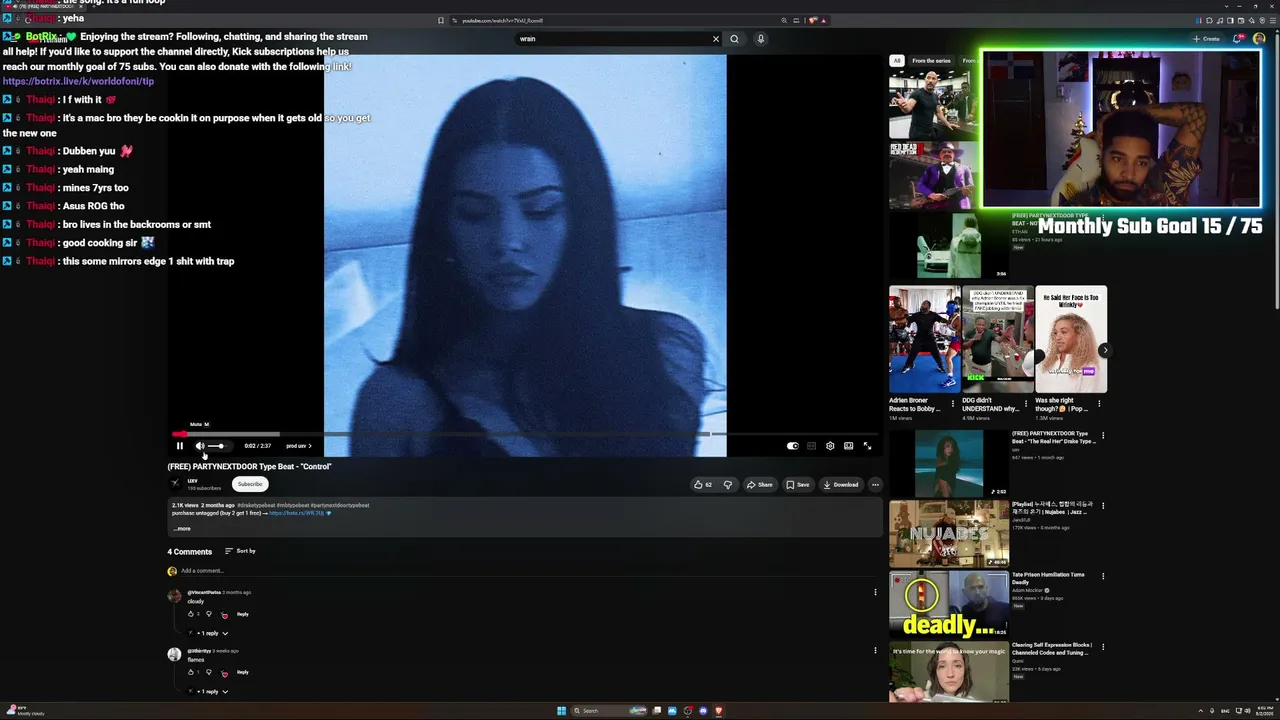Screen dimensions: 1280x720
Task: Toggle subtitles in the video player
Action: pyautogui.click(x=811, y=446)
